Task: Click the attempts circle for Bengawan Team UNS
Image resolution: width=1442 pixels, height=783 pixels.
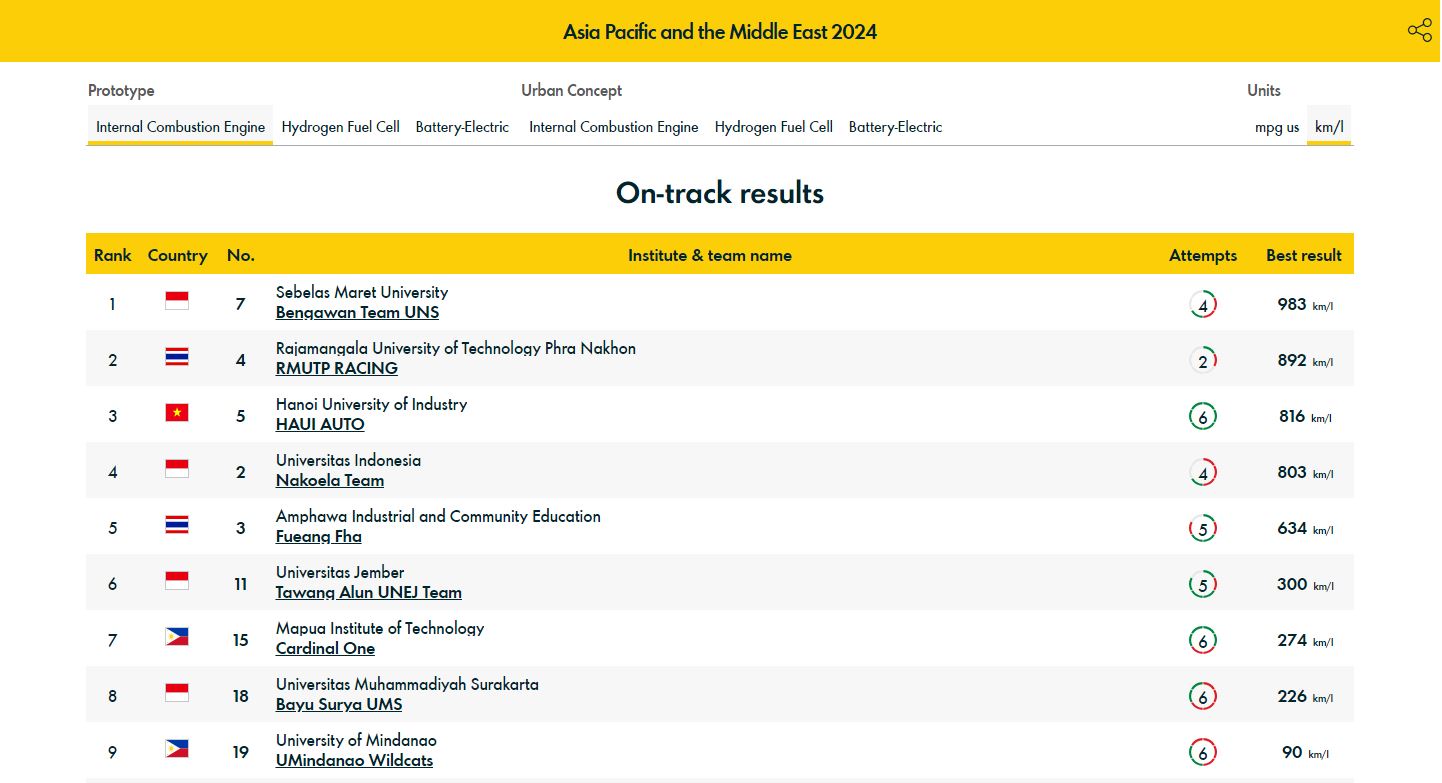Action: click(x=1203, y=305)
